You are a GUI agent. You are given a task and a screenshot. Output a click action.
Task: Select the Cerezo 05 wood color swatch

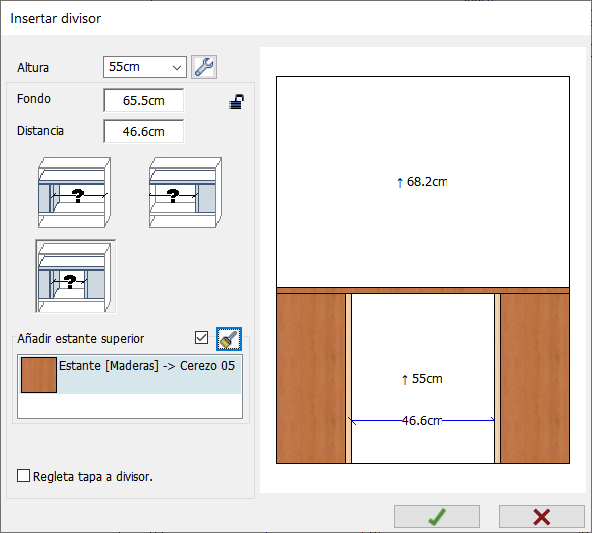click(x=39, y=375)
